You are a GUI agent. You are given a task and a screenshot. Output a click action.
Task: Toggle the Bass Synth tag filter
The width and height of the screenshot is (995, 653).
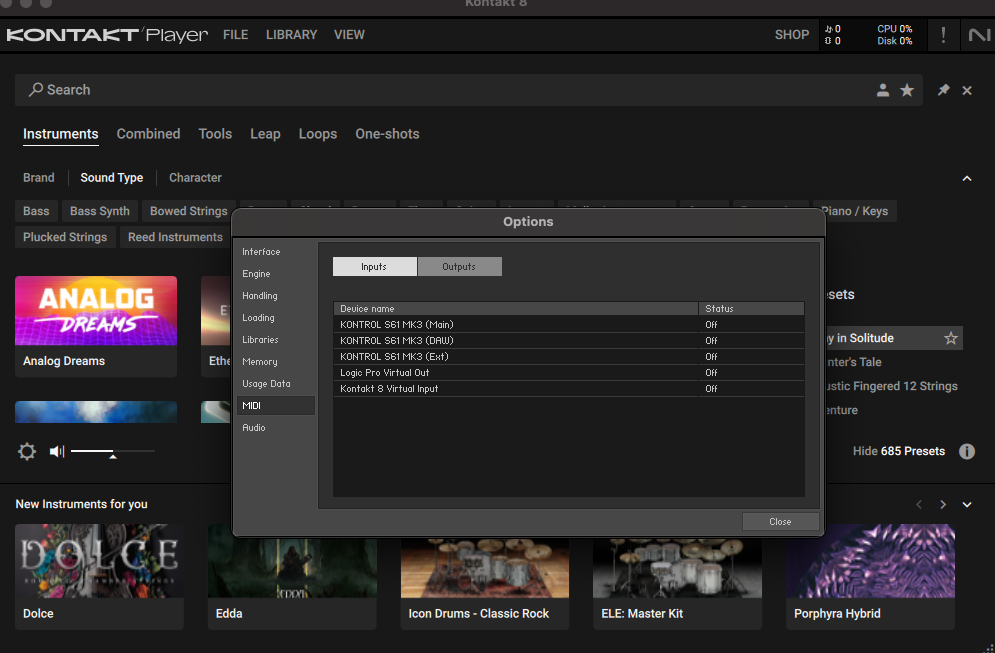click(100, 211)
